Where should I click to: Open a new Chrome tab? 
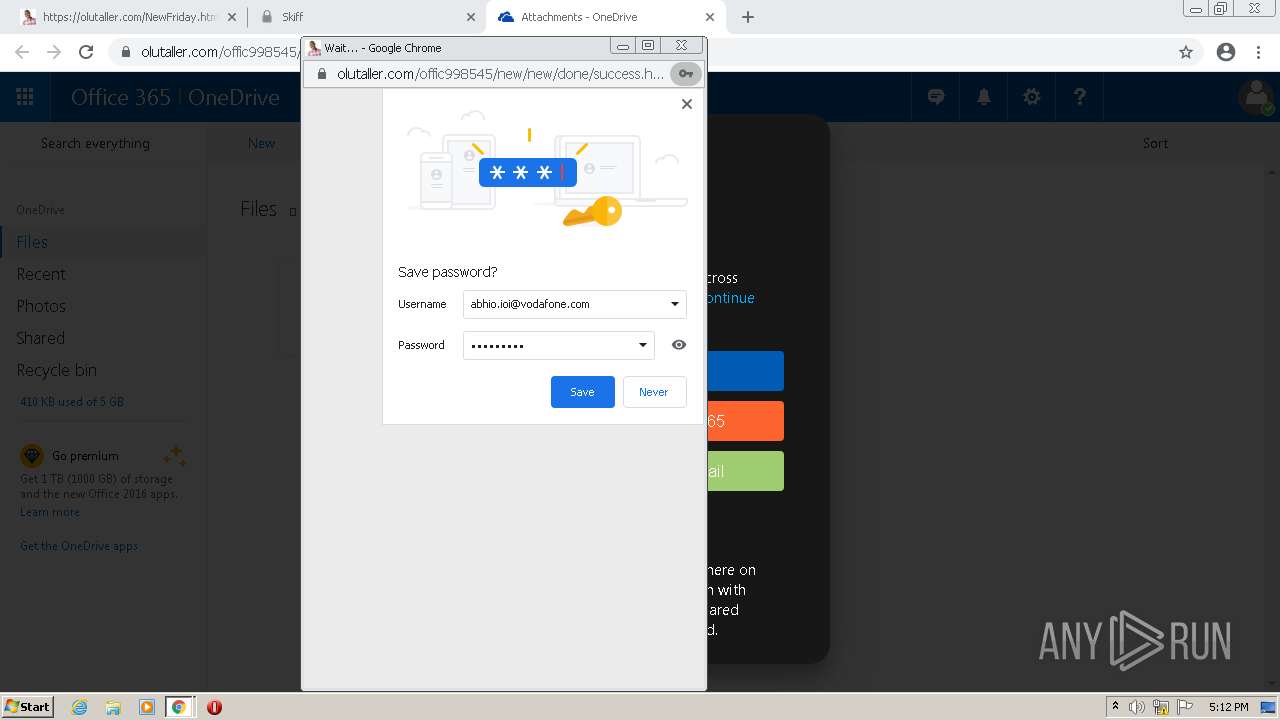pos(748,17)
